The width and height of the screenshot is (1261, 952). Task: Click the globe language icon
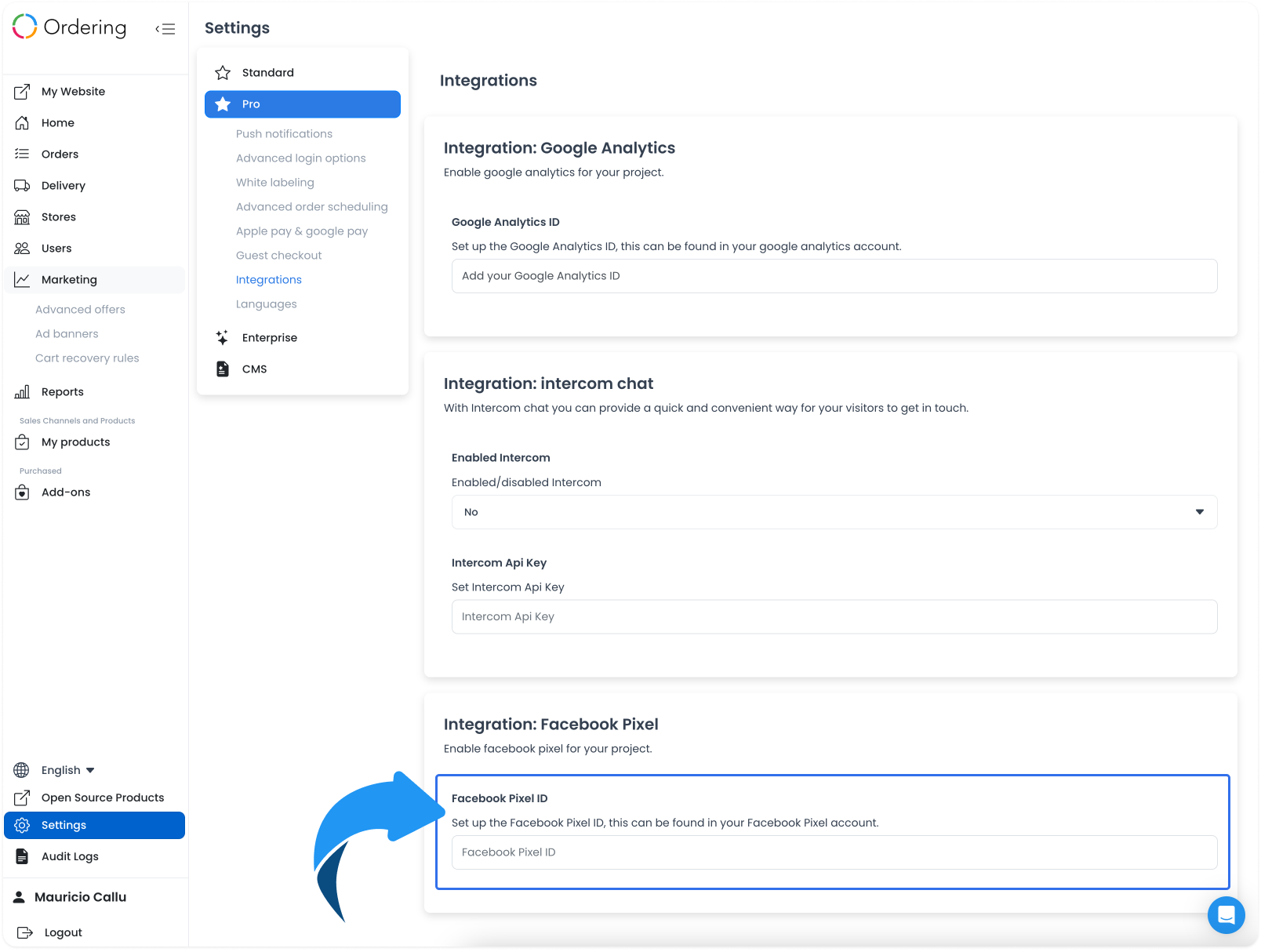[22, 770]
